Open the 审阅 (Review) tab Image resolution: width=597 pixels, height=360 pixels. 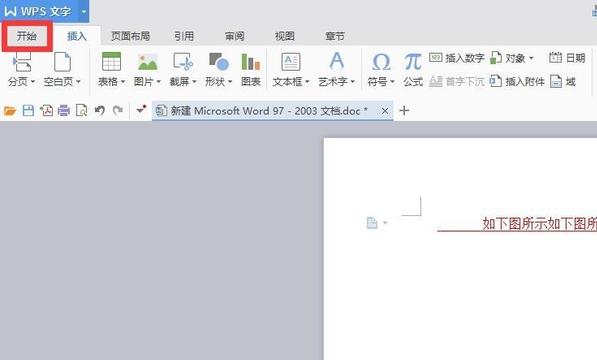pos(235,36)
